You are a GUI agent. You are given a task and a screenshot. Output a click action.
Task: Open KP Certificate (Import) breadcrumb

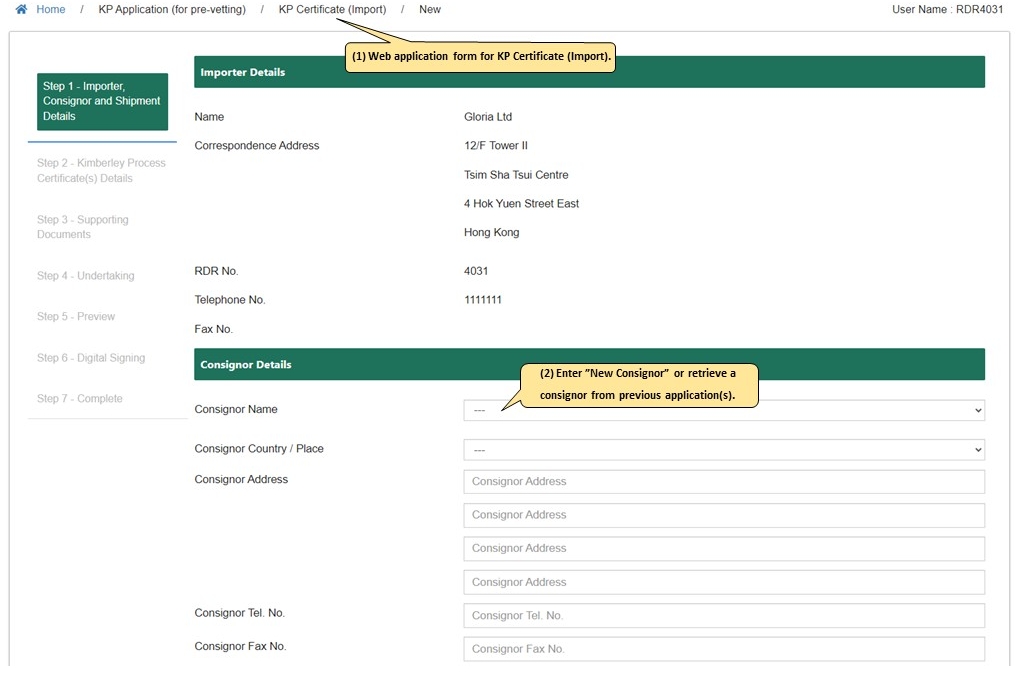332,9
